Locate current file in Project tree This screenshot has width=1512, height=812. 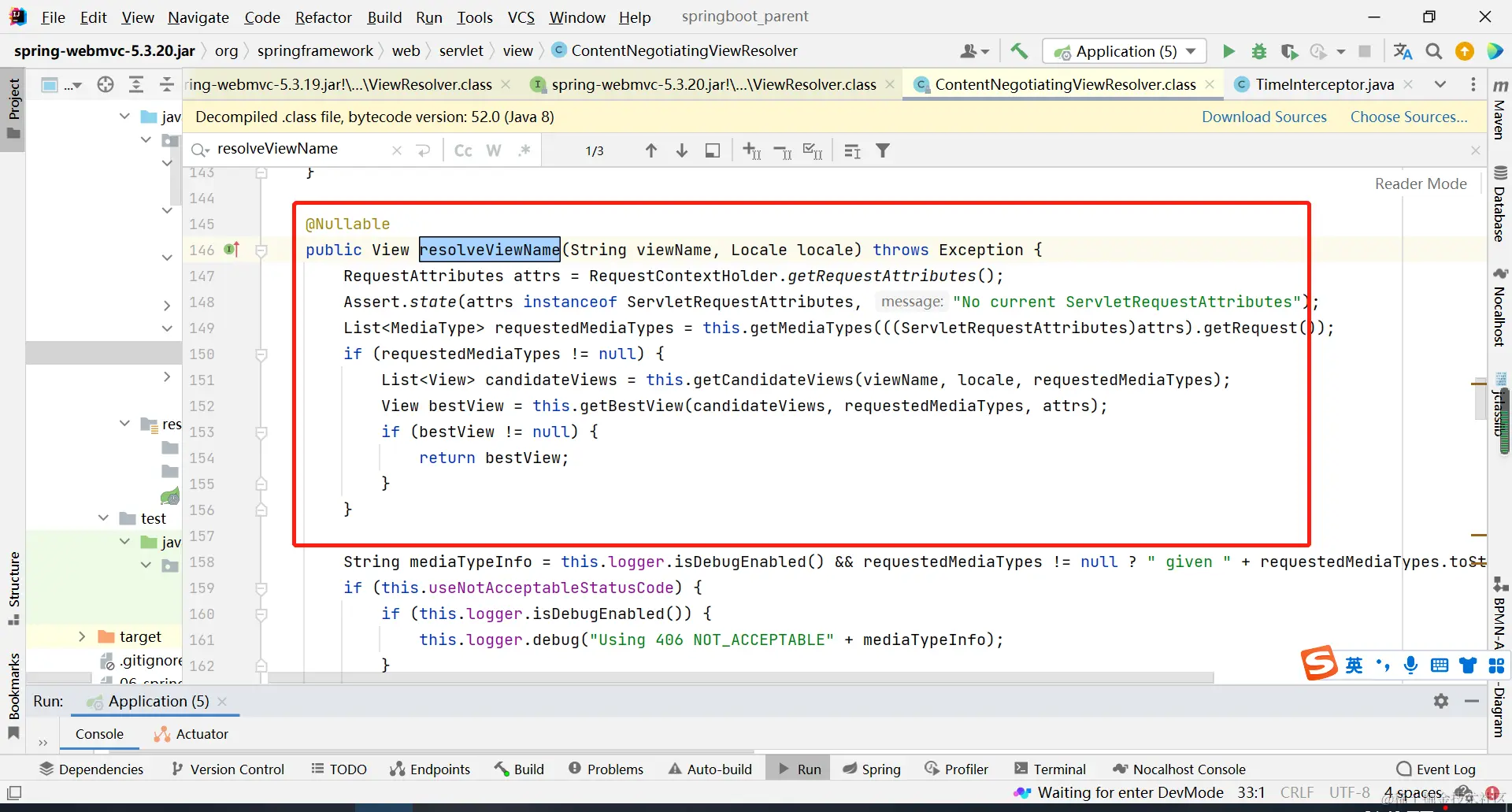point(106,84)
